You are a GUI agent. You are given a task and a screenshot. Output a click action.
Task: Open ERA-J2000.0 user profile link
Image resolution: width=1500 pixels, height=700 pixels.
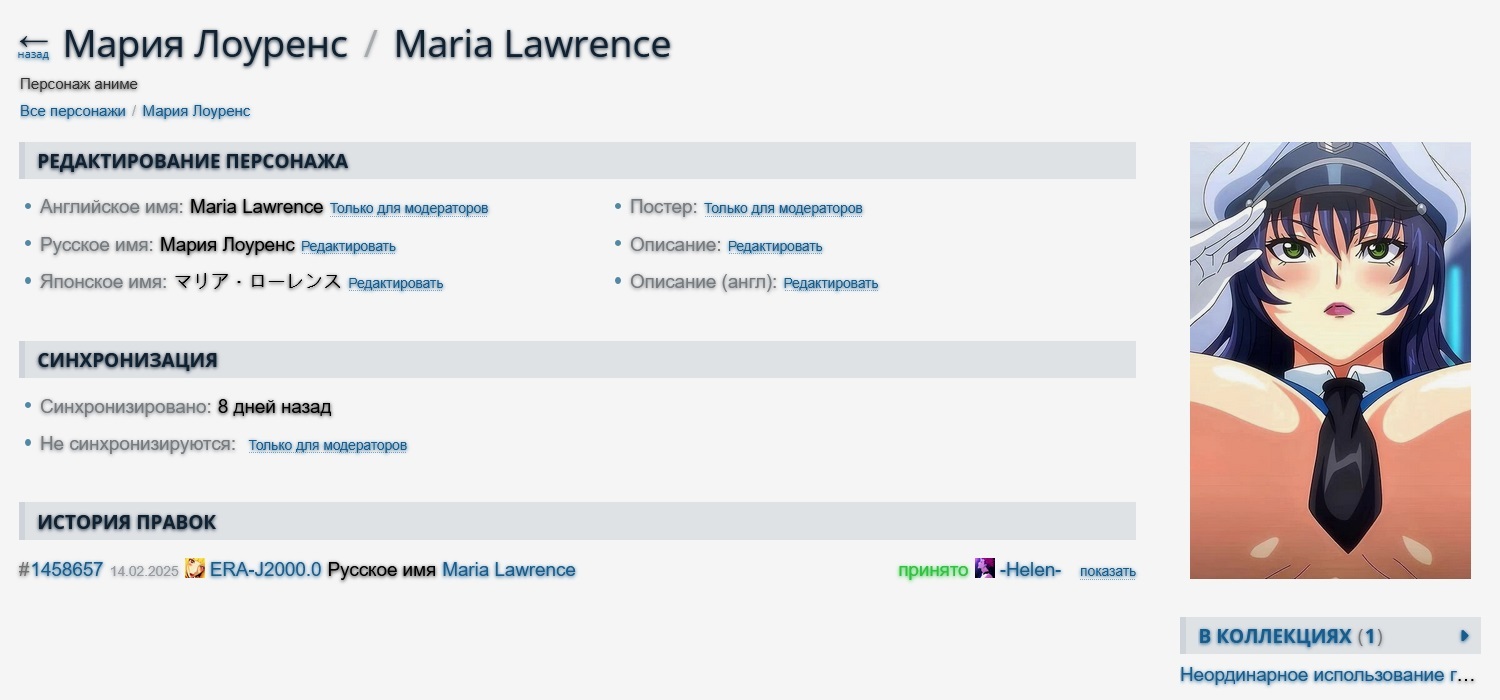click(x=265, y=570)
